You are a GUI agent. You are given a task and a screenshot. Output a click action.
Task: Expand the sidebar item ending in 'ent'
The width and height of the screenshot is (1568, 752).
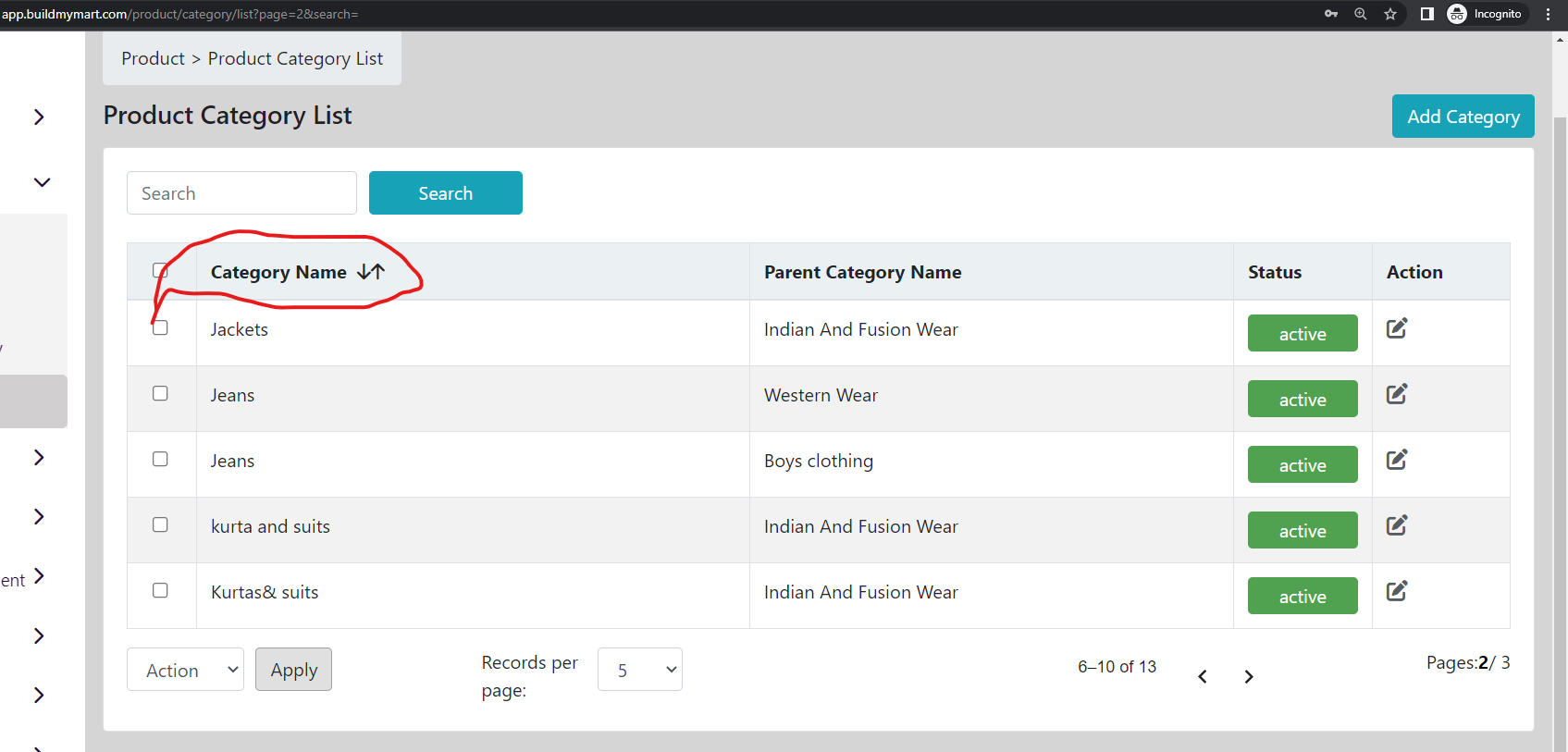pyautogui.click(x=39, y=576)
